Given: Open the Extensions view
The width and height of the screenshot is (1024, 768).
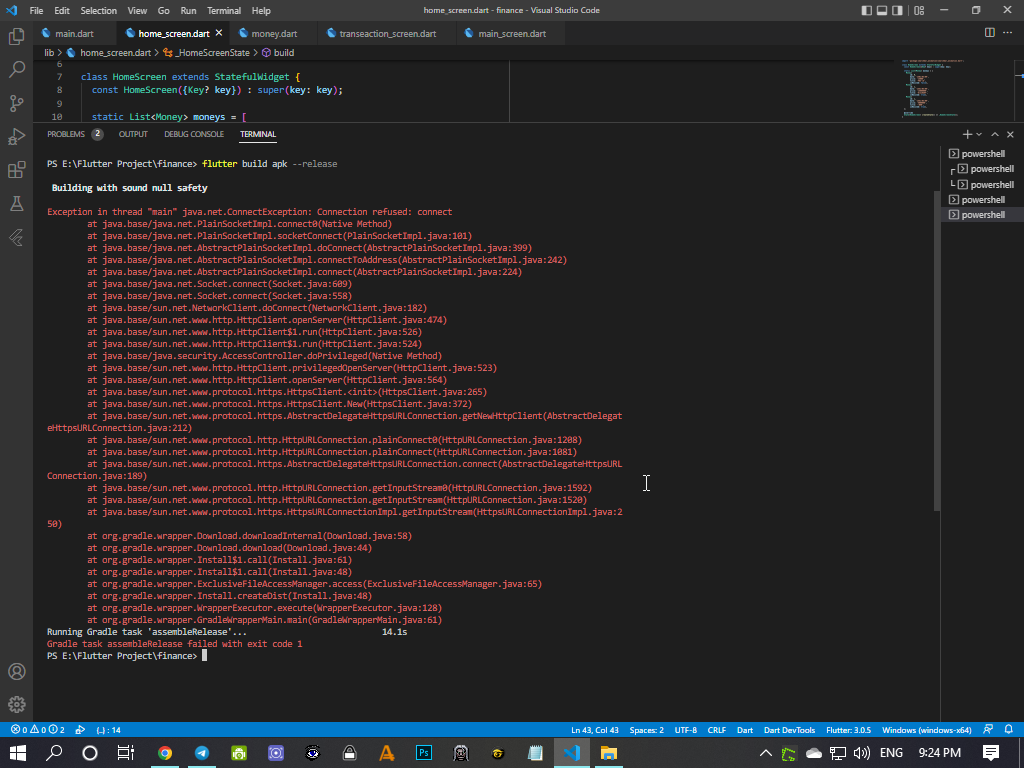Looking at the screenshot, I should (x=16, y=170).
